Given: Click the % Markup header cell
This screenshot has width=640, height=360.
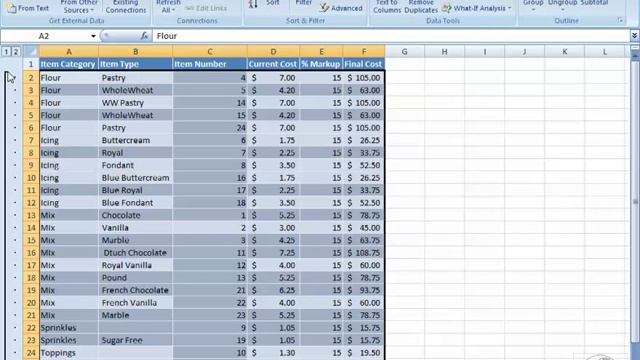Looking at the screenshot, I should point(321,64).
